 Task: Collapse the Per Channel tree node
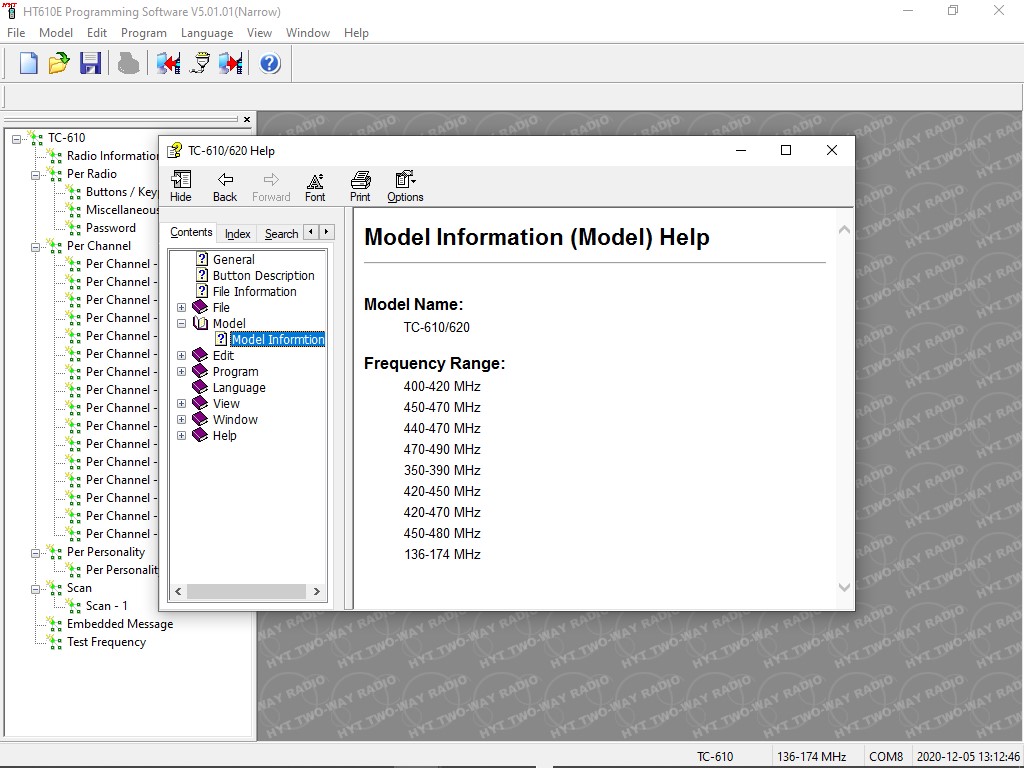tap(35, 247)
